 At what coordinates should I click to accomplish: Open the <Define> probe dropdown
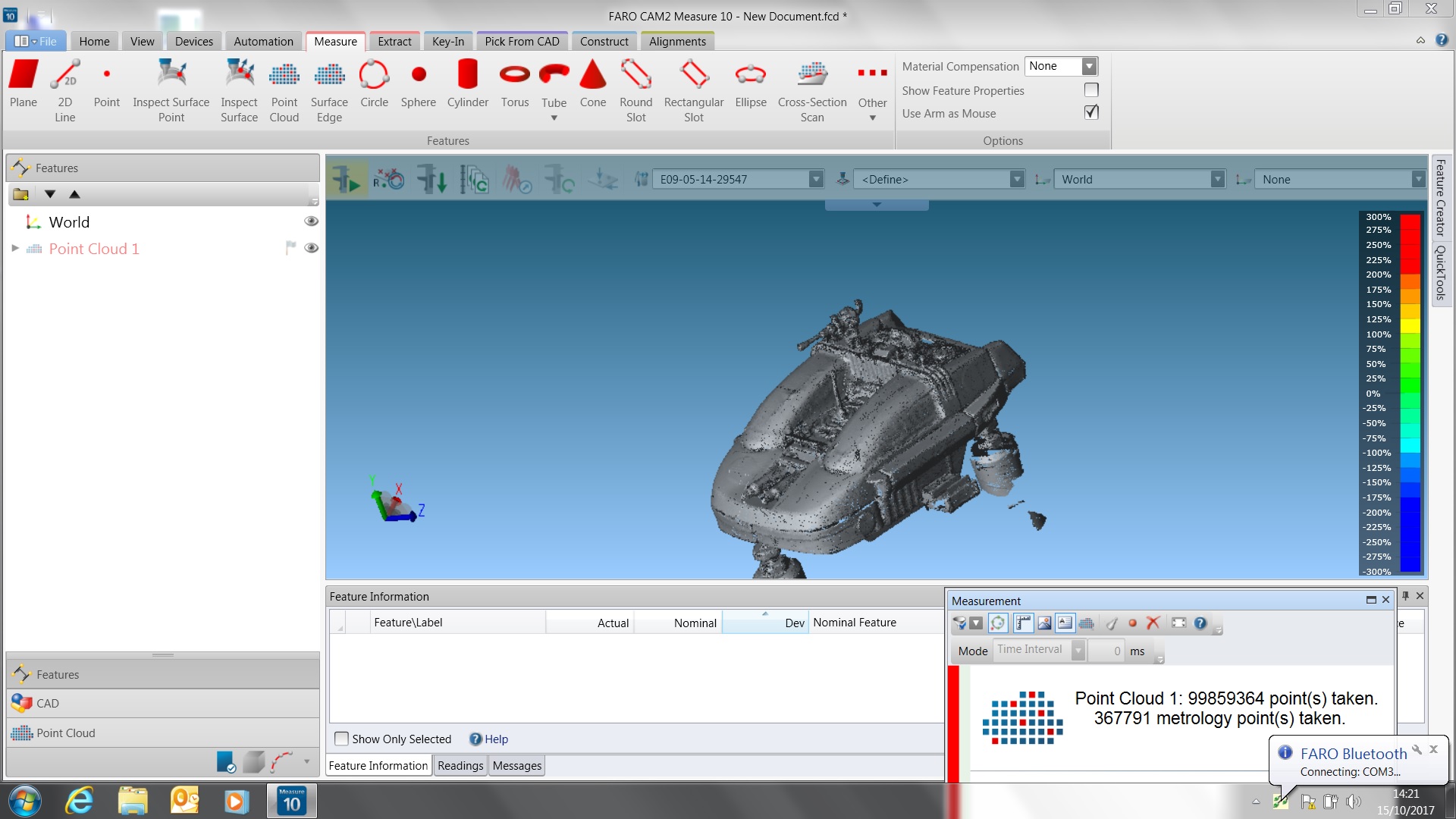[1018, 180]
